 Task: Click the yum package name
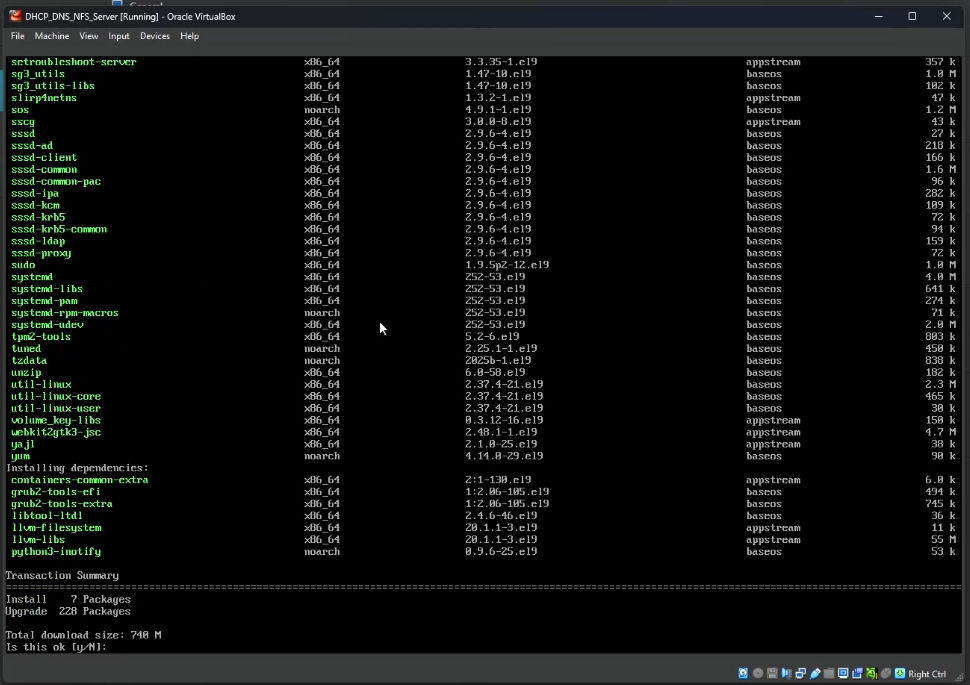[20, 456]
